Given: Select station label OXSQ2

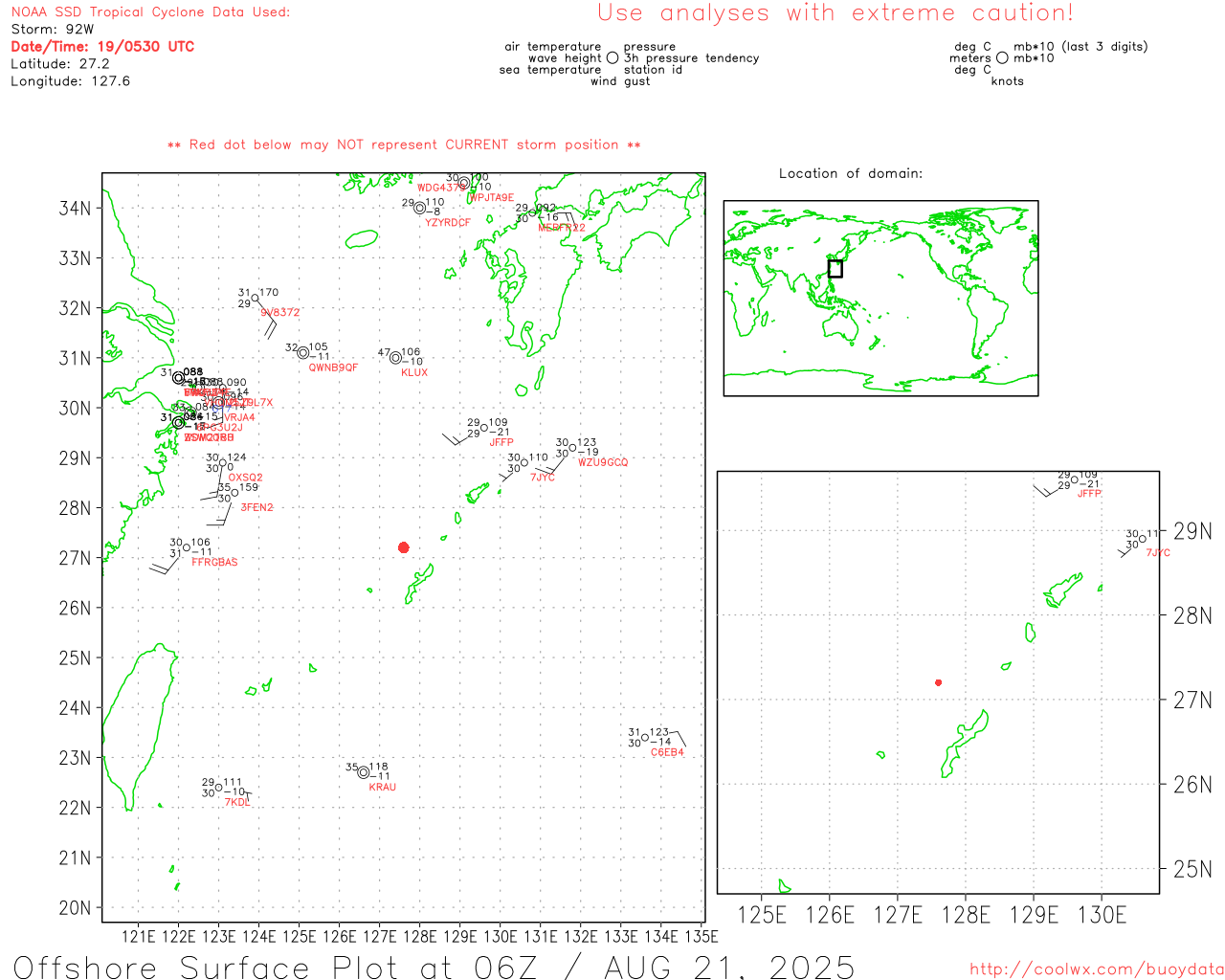Looking at the screenshot, I should pos(245,478).
